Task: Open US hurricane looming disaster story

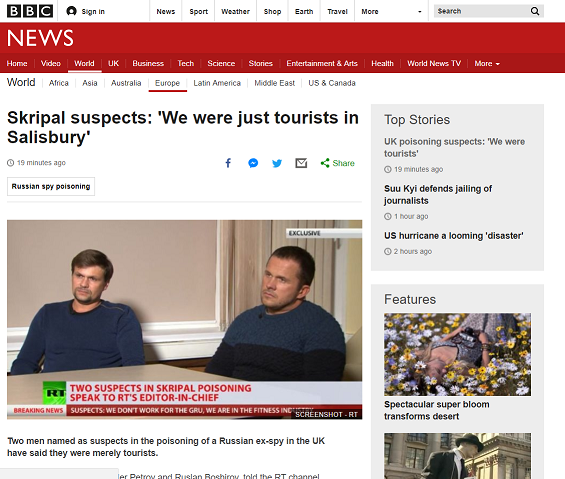Action: (x=454, y=236)
